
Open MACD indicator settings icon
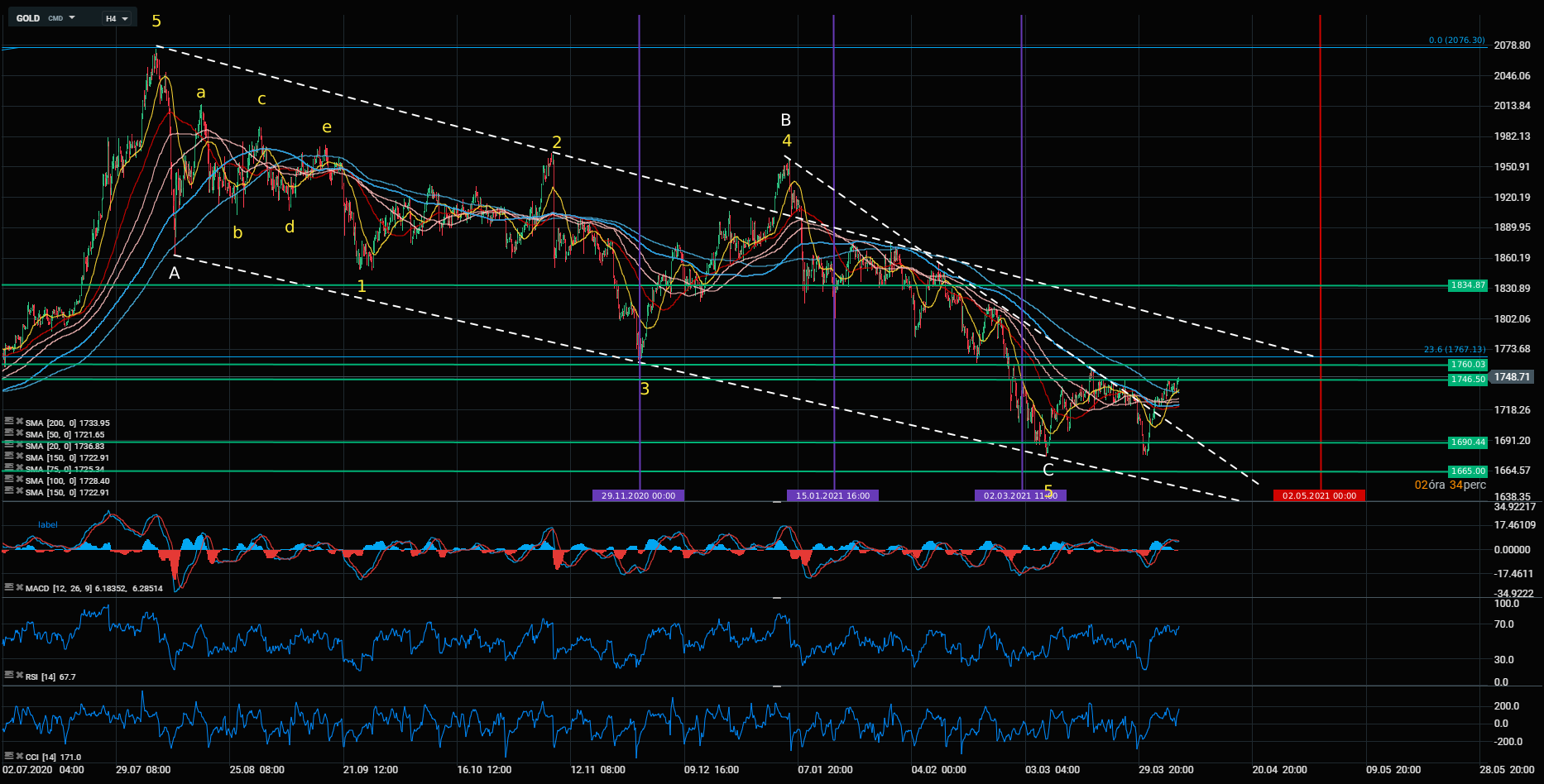[8, 587]
